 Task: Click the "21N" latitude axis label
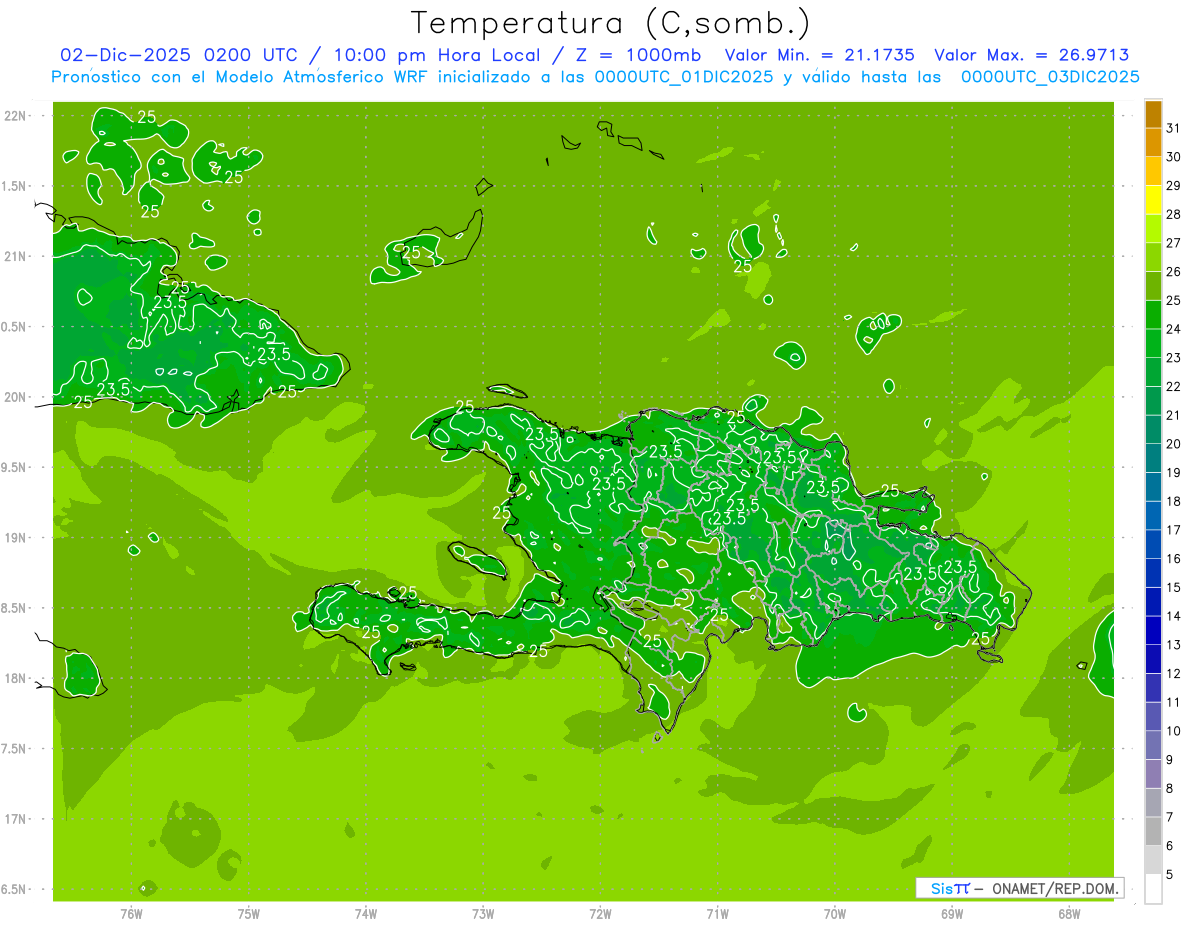16,257
